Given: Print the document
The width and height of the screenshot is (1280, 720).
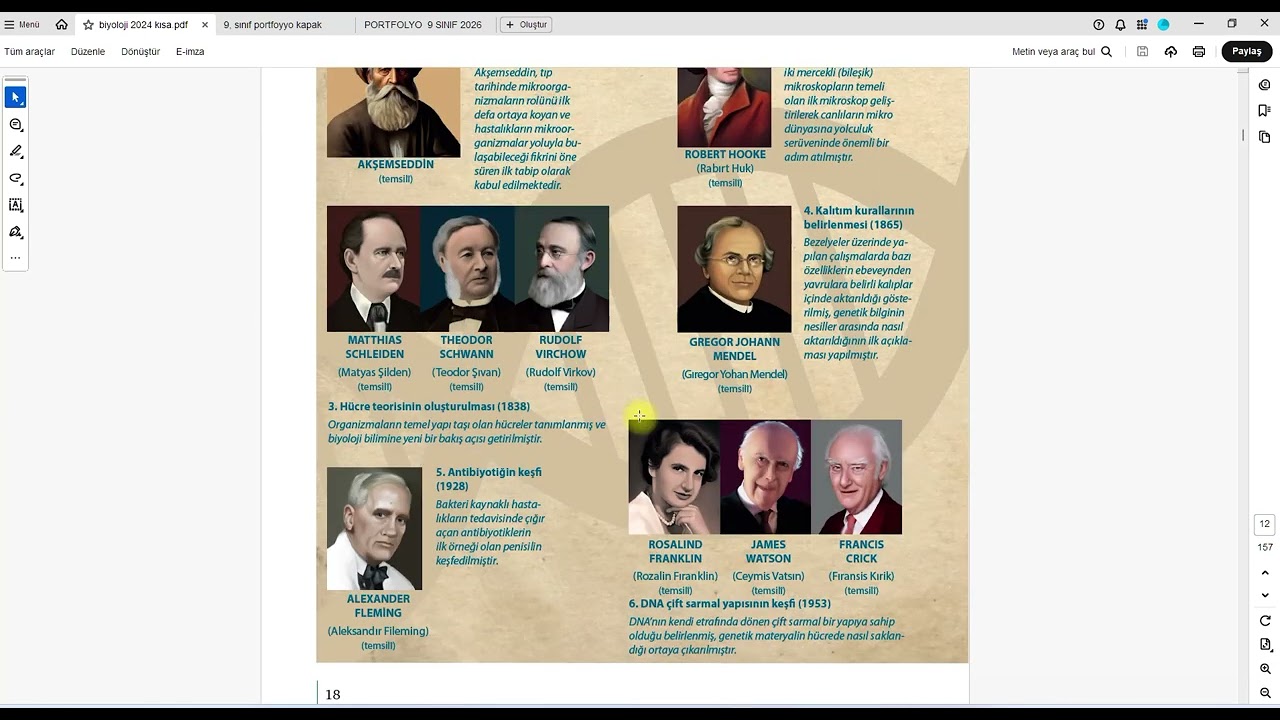Looking at the screenshot, I should tap(1198, 51).
